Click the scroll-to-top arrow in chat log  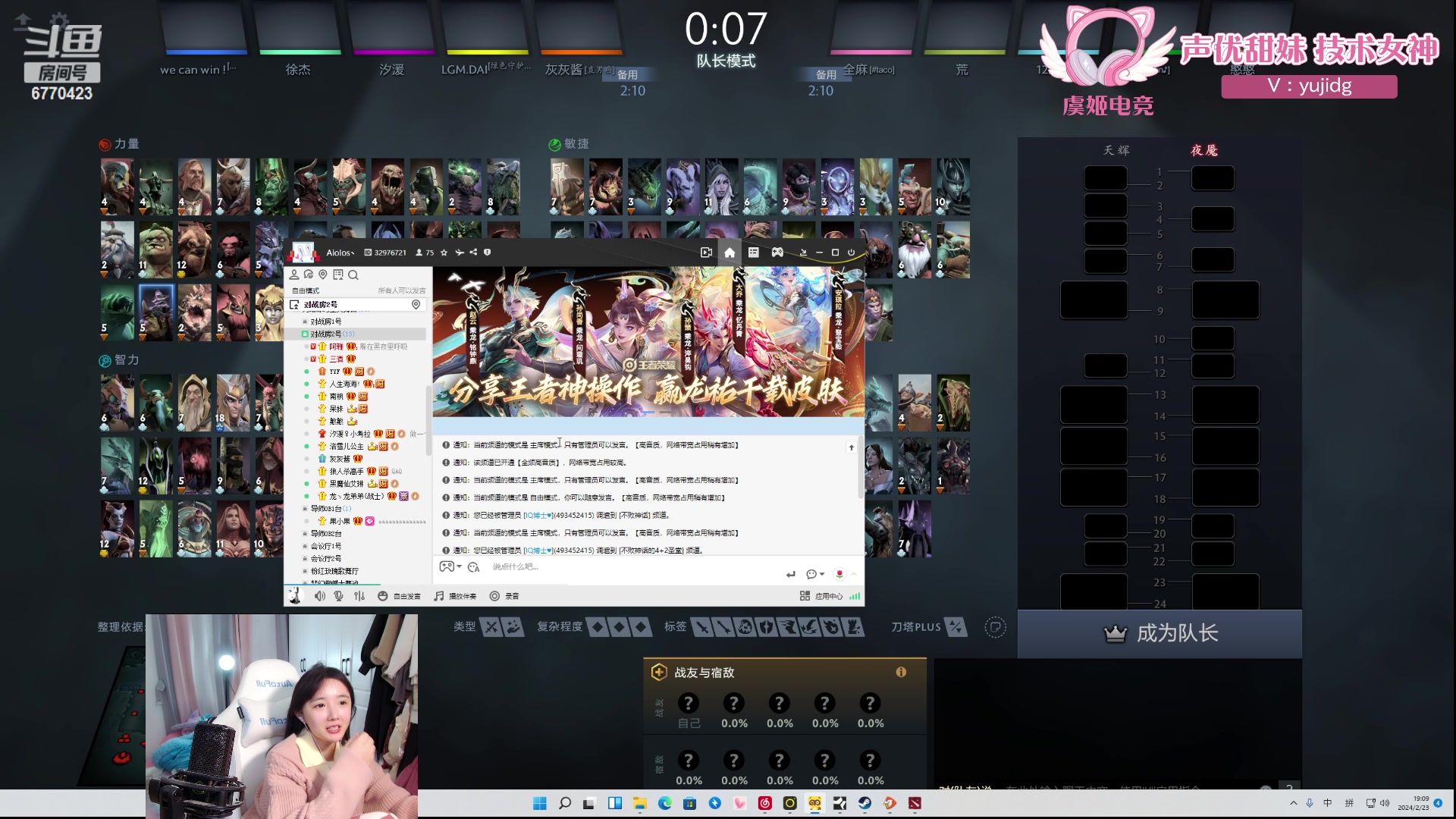(x=851, y=447)
